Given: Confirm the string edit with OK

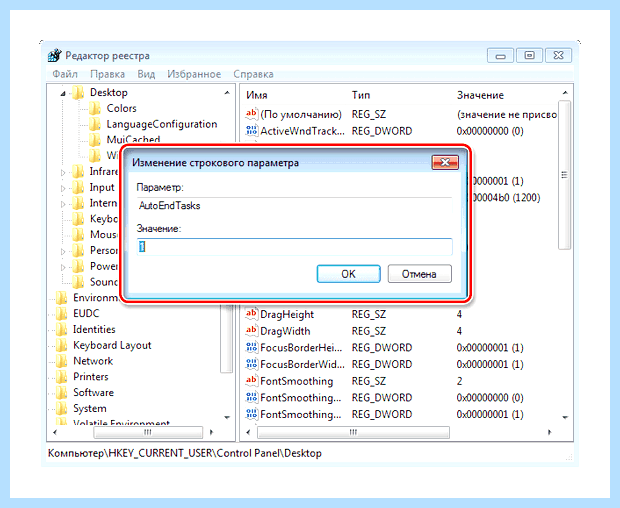Looking at the screenshot, I should [348, 274].
